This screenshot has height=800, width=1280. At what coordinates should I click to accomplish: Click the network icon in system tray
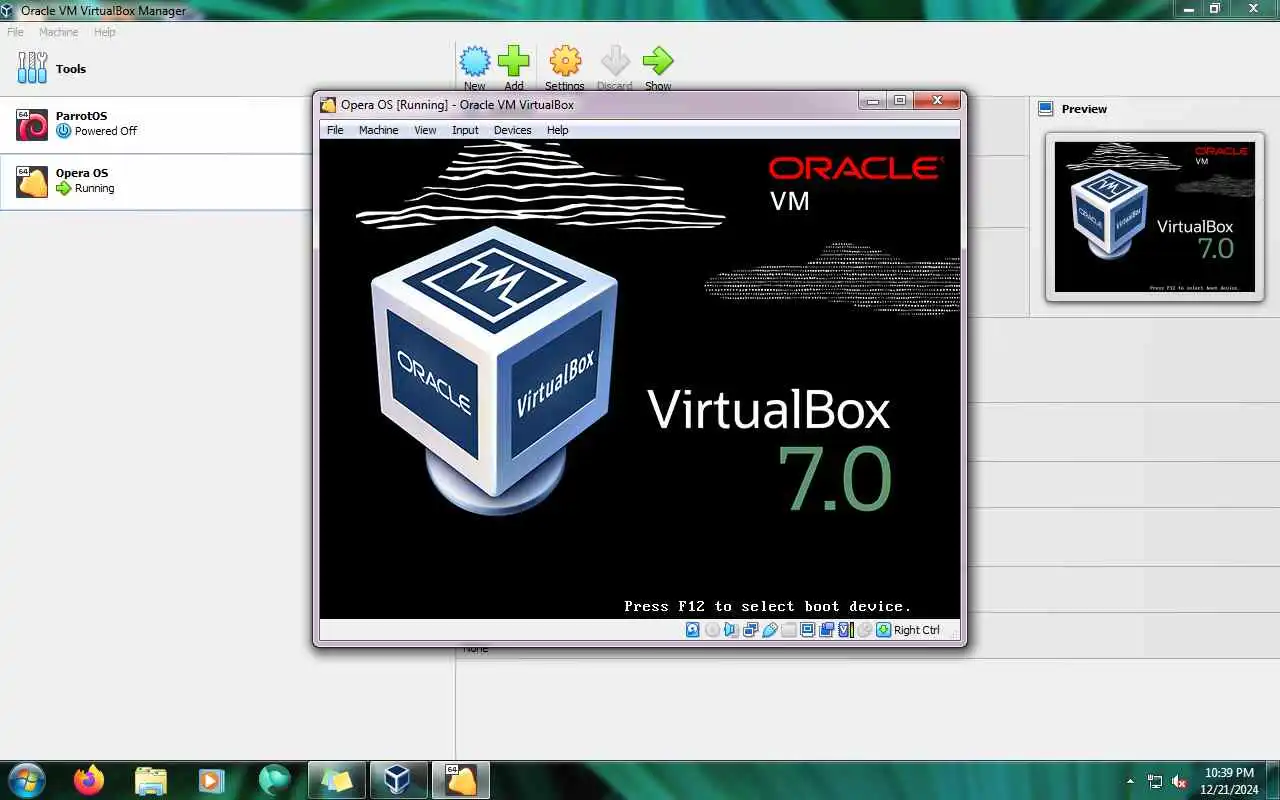pyautogui.click(x=1155, y=781)
